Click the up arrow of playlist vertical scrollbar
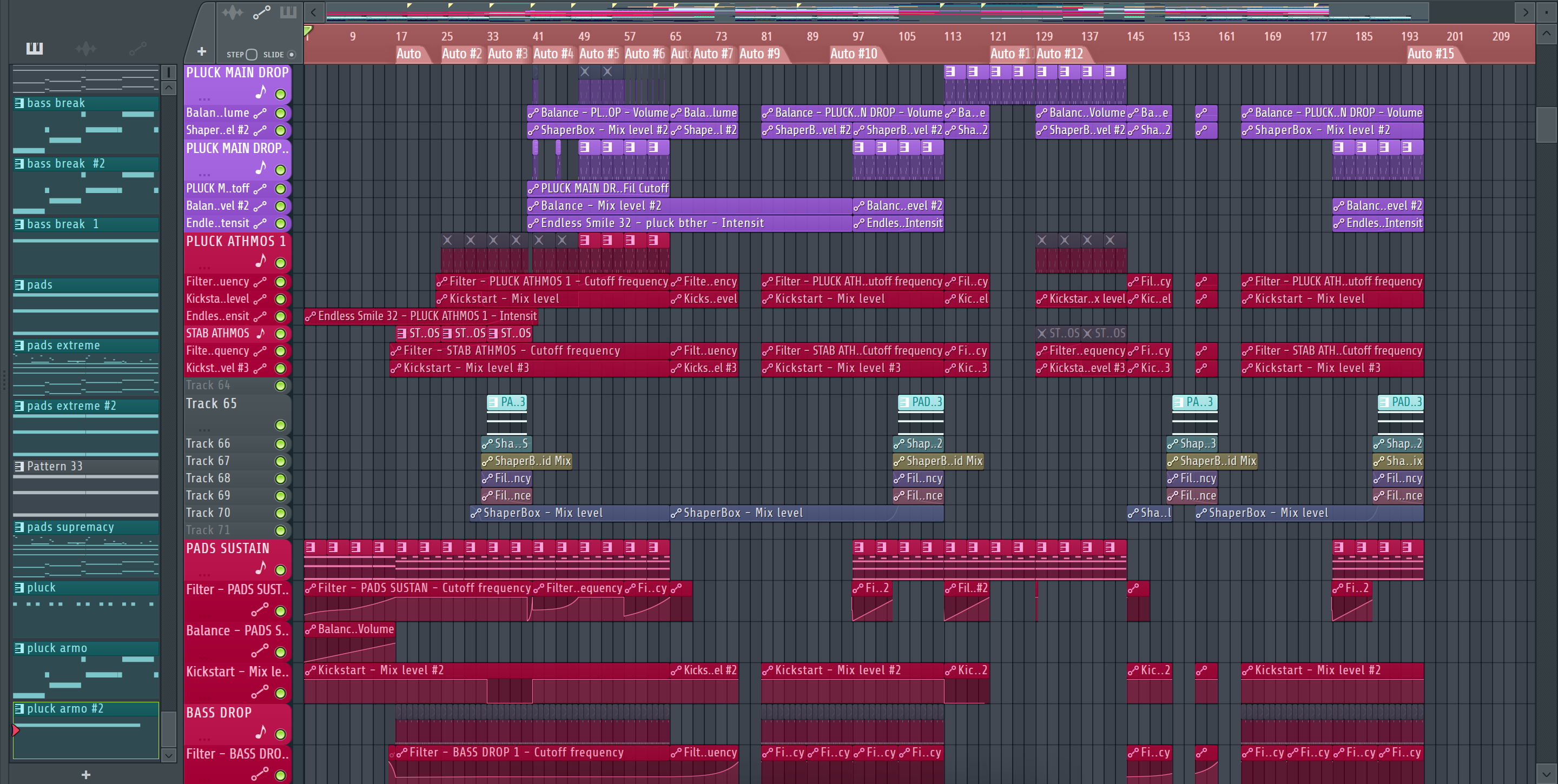This screenshot has height=784, width=1558. tap(1546, 34)
